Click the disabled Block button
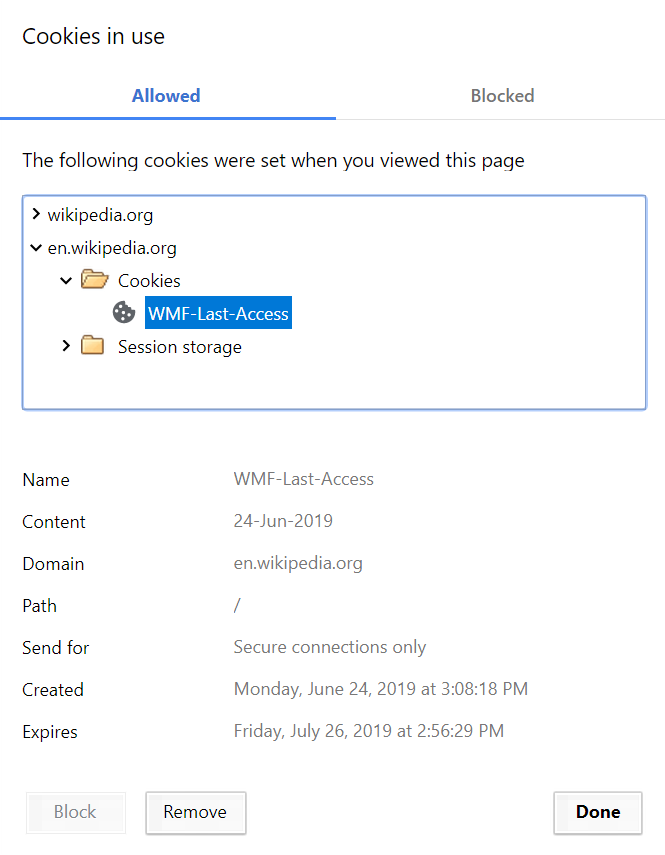 76,812
